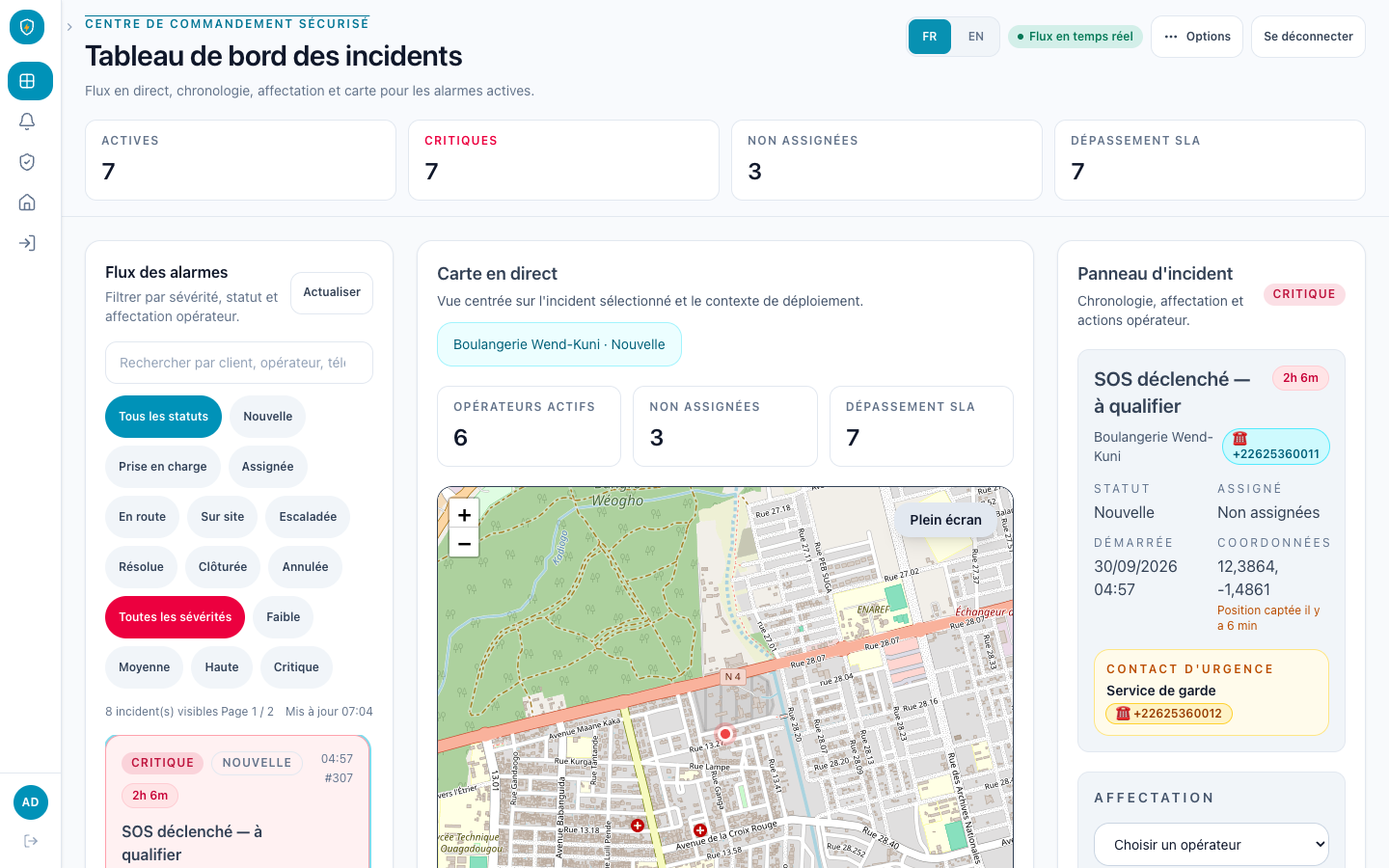Image resolution: width=1389 pixels, height=868 pixels.
Task: Filter by Prise en charge status
Action: pos(162,467)
